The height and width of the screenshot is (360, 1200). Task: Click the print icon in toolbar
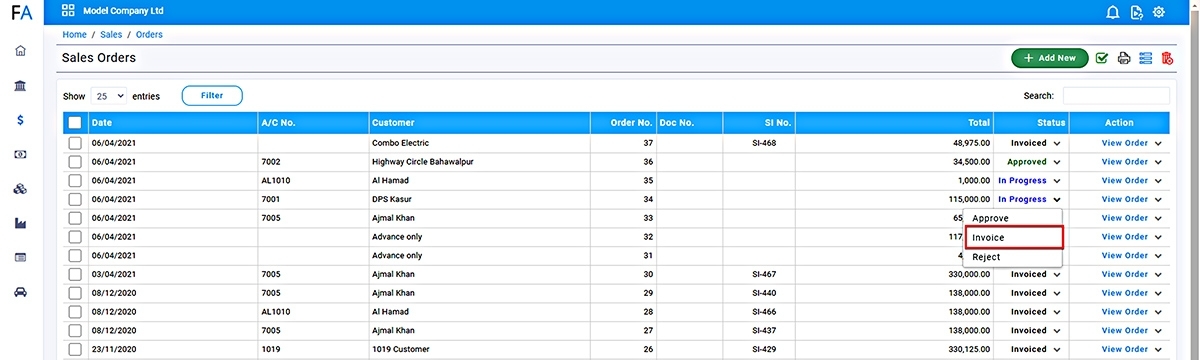[x=1124, y=58]
